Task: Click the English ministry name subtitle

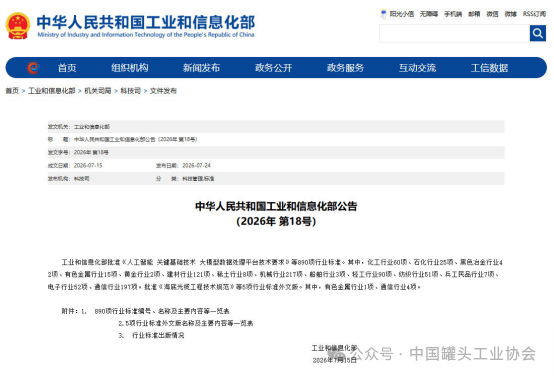Action: coord(146,35)
